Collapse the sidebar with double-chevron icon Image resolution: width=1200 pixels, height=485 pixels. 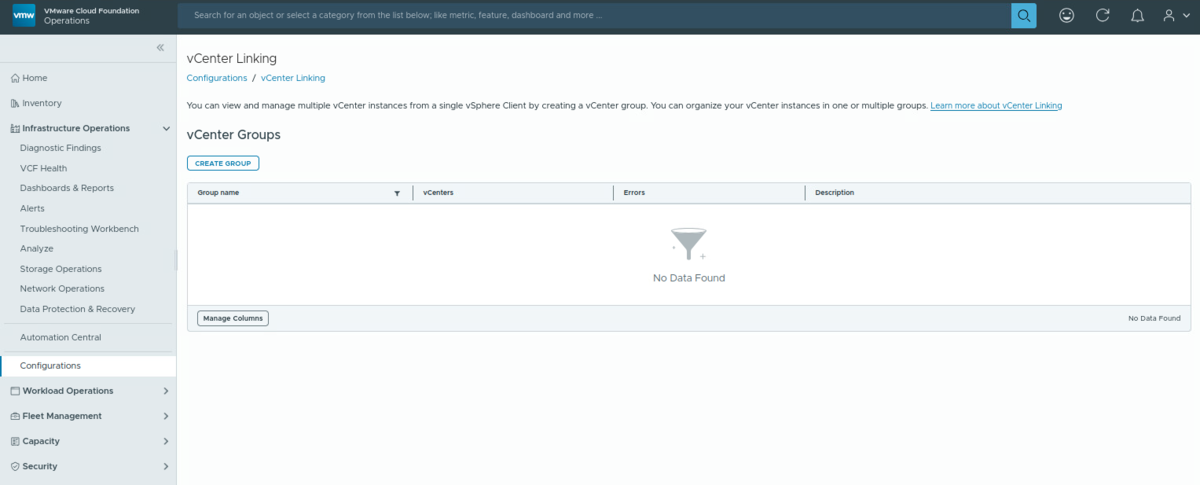pyautogui.click(x=160, y=48)
